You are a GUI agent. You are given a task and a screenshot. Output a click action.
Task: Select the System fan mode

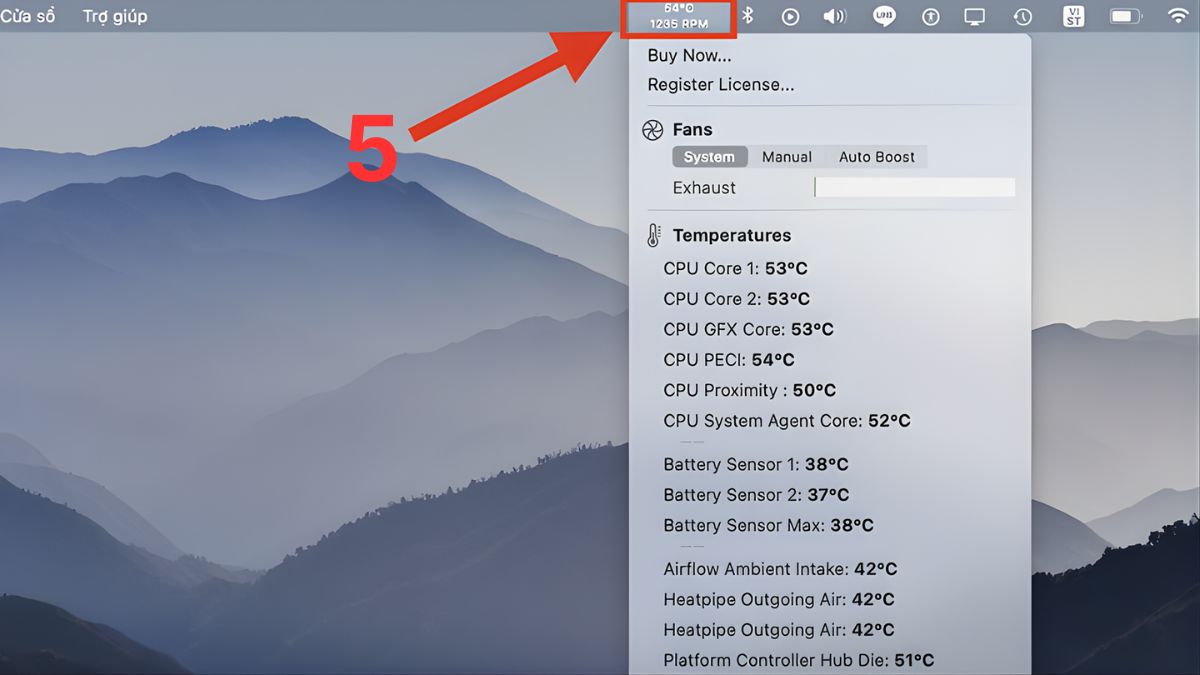click(709, 156)
